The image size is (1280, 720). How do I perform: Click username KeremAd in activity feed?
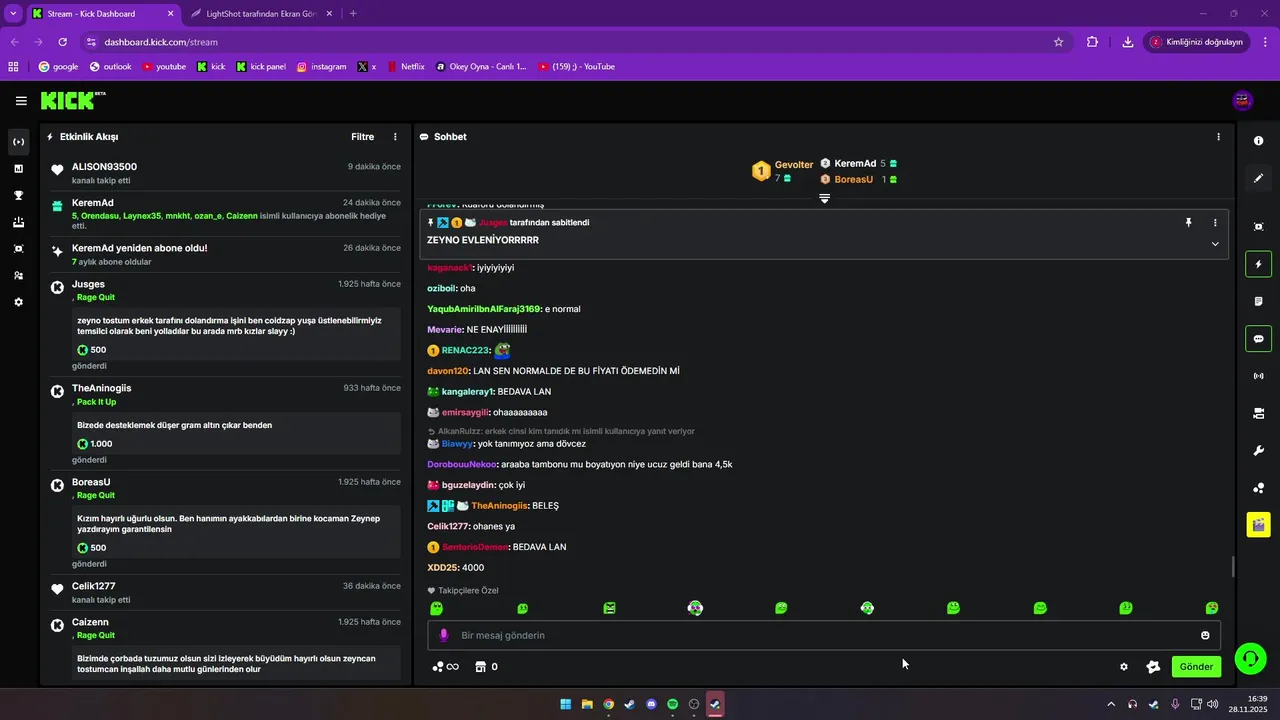[93, 203]
